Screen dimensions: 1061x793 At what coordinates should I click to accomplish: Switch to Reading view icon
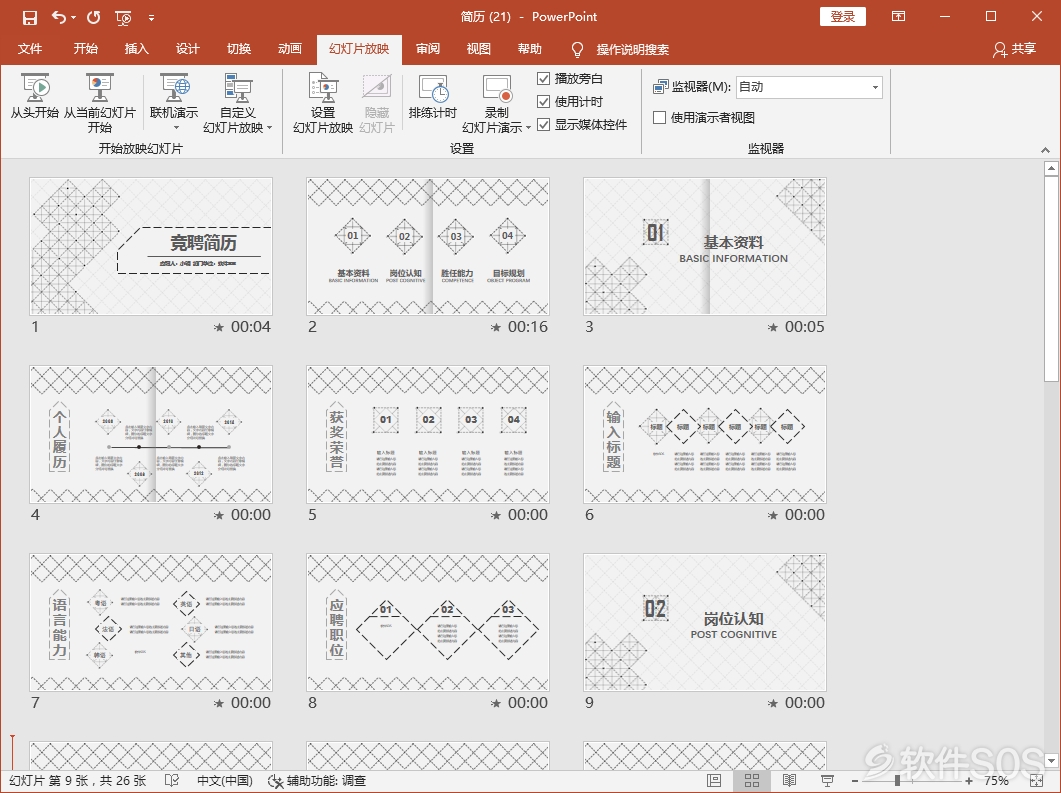pos(789,781)
